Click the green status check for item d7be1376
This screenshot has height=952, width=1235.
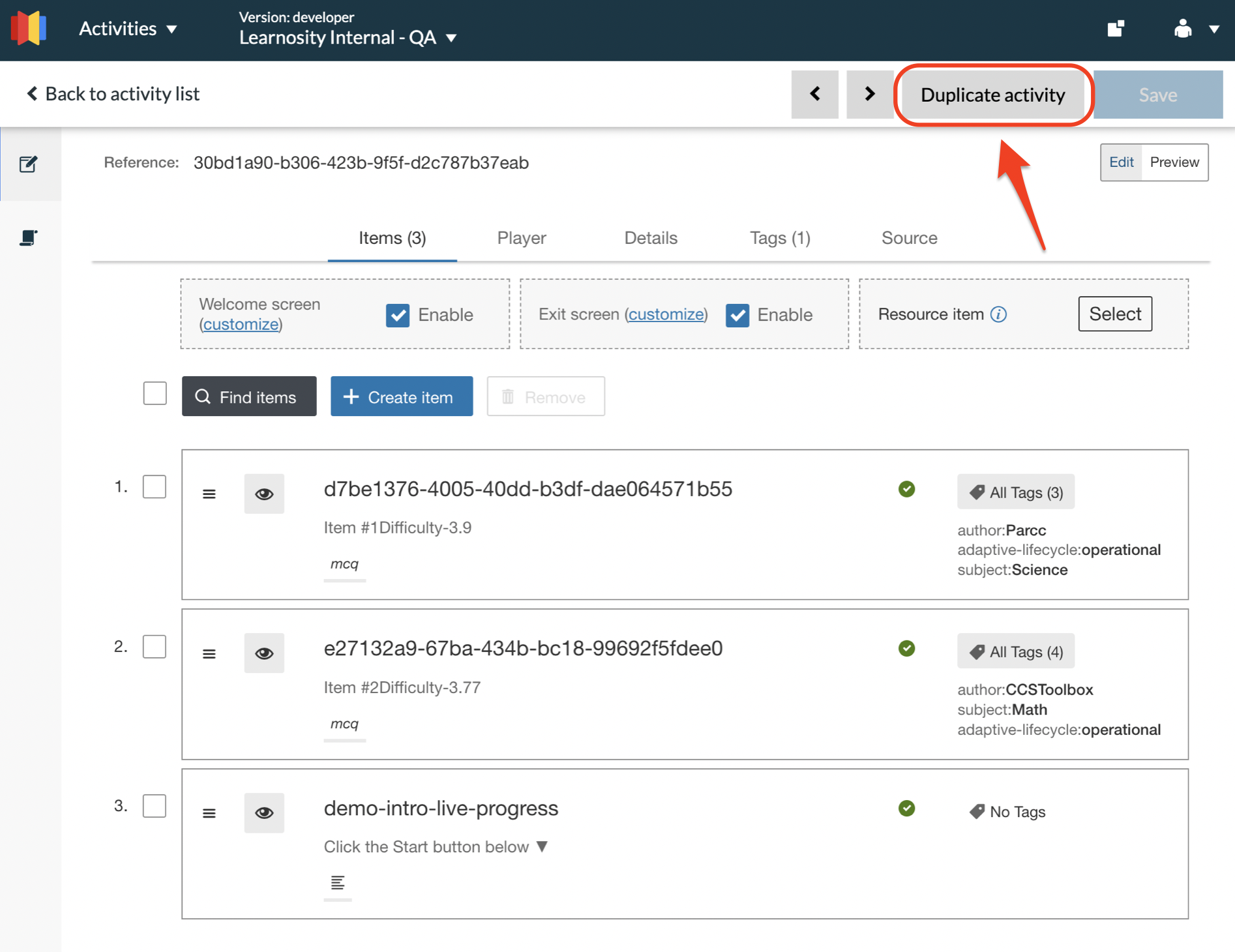(x=906, y=489)
